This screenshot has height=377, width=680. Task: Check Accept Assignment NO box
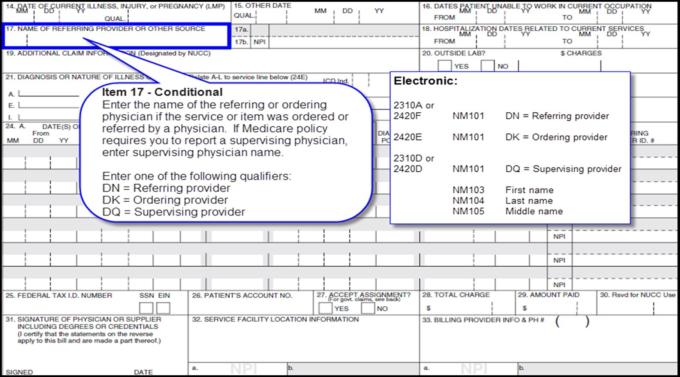pos(368,308)
